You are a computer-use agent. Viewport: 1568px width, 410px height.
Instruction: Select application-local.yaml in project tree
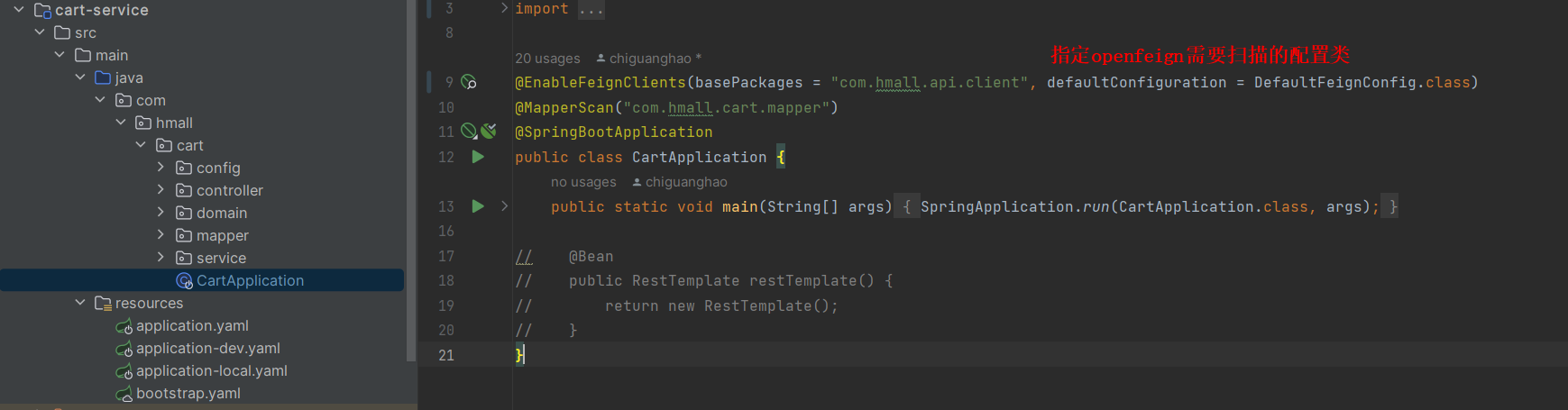point(211,370)
